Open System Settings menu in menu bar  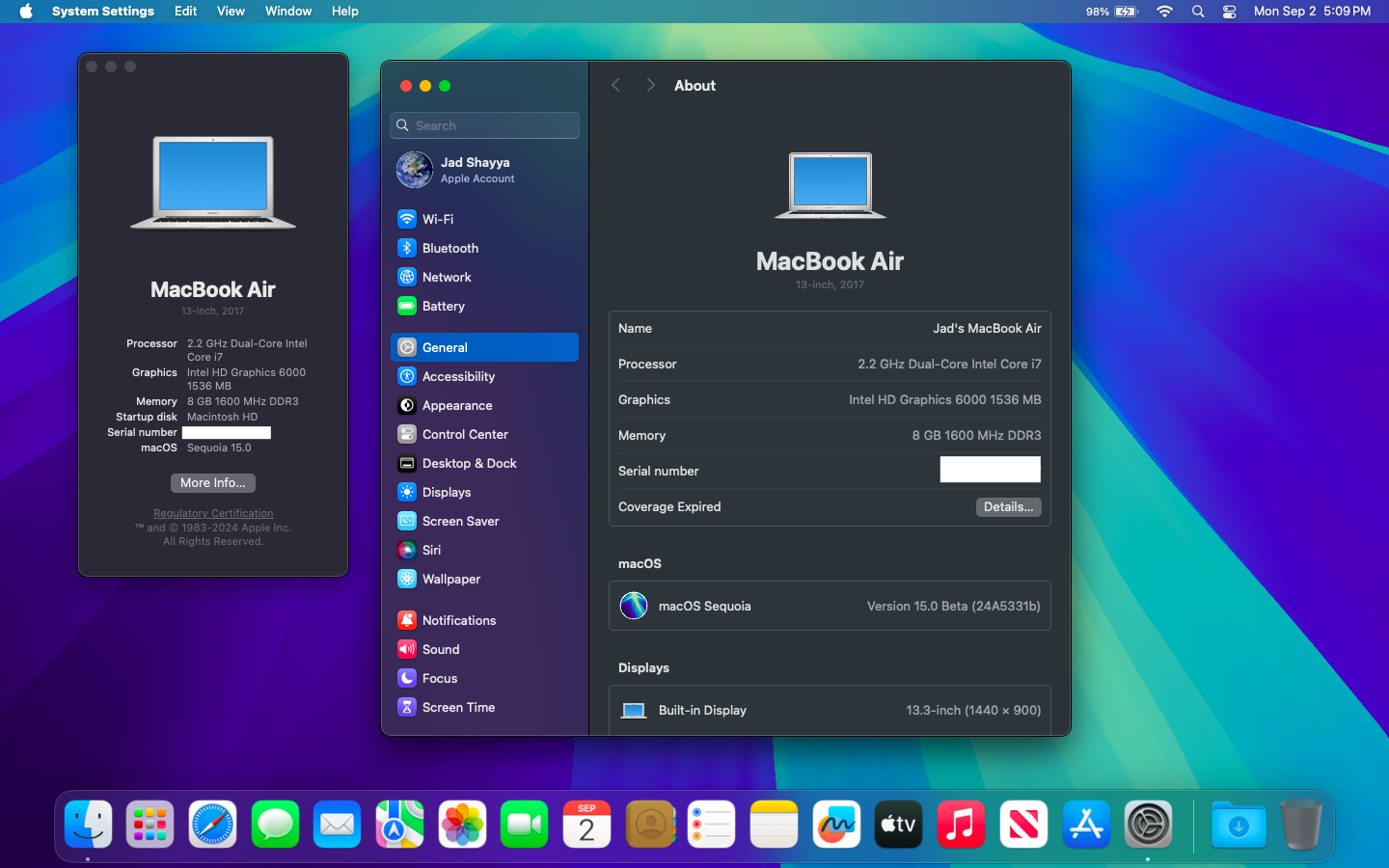(x=103, y=12)
